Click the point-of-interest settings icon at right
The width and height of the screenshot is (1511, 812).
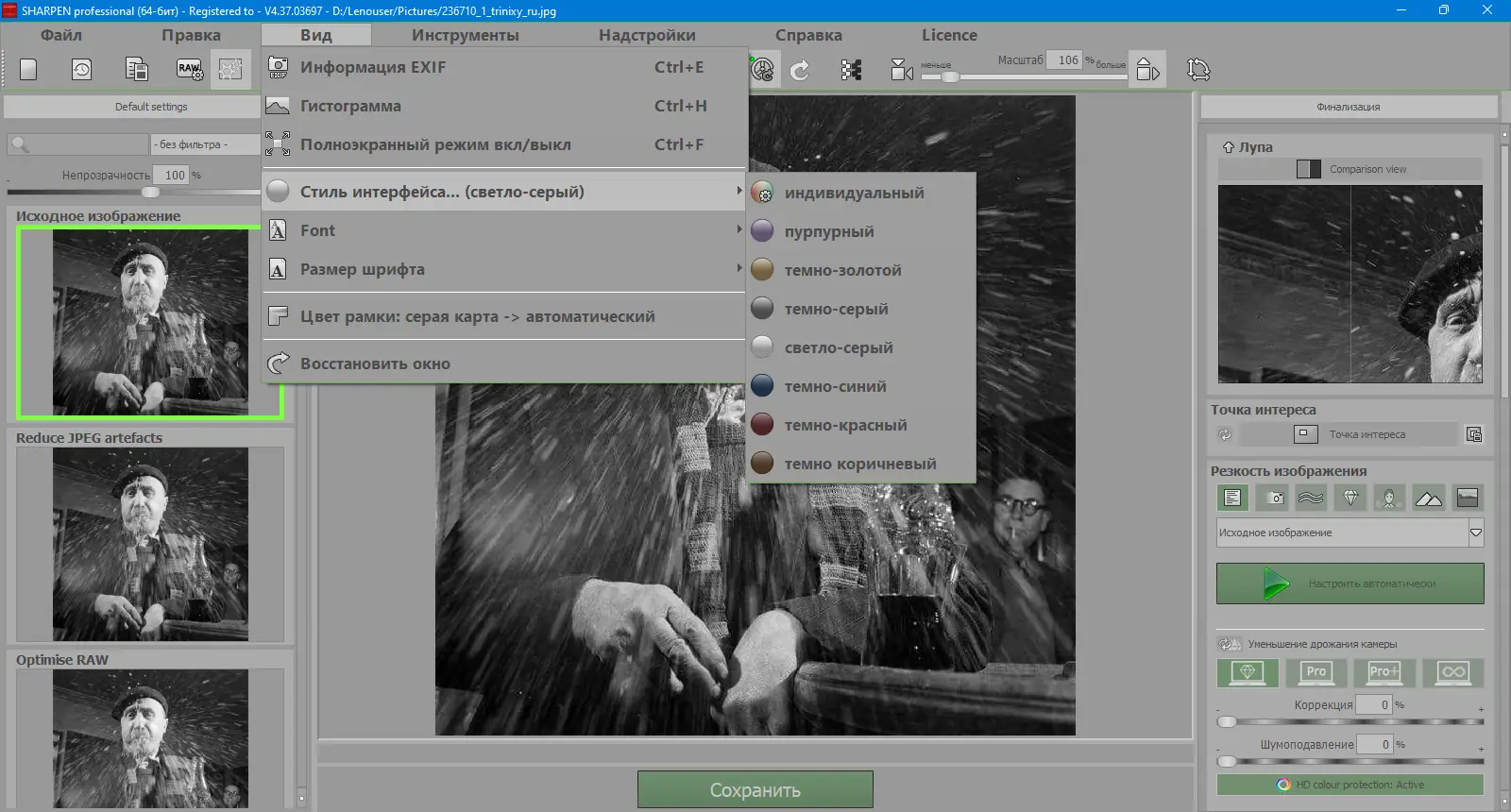1474,434
